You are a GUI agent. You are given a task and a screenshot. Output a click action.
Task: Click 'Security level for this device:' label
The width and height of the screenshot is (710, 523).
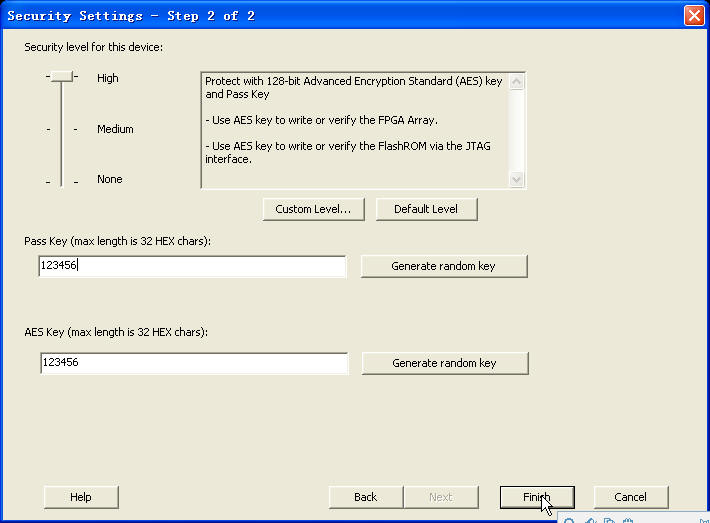(93, 47)
